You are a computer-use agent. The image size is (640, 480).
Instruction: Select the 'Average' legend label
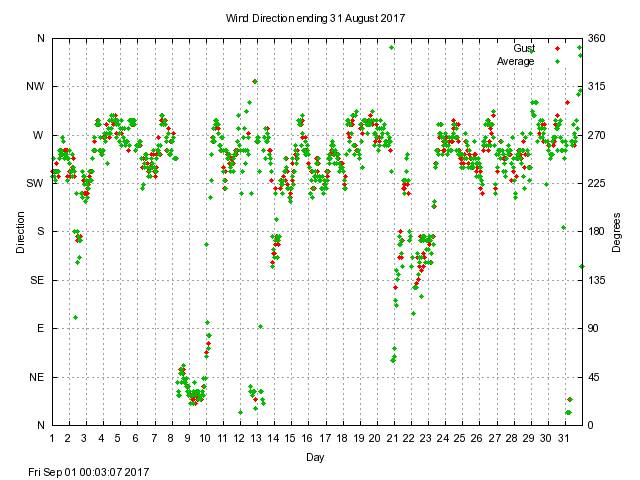coord(516,61)
